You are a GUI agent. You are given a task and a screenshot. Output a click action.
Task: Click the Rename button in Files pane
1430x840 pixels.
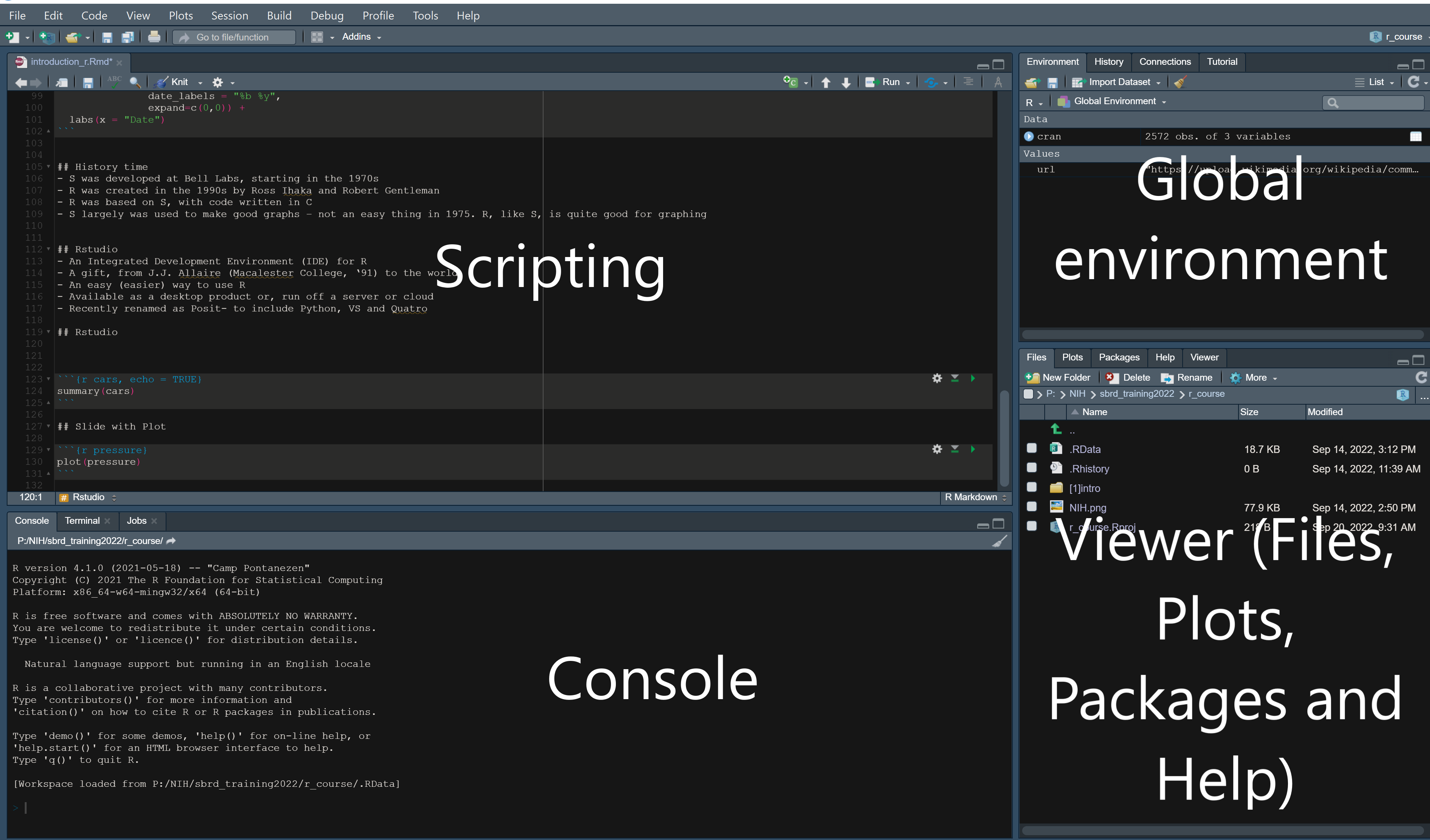pyautogui.click(x=1187, y=378)
